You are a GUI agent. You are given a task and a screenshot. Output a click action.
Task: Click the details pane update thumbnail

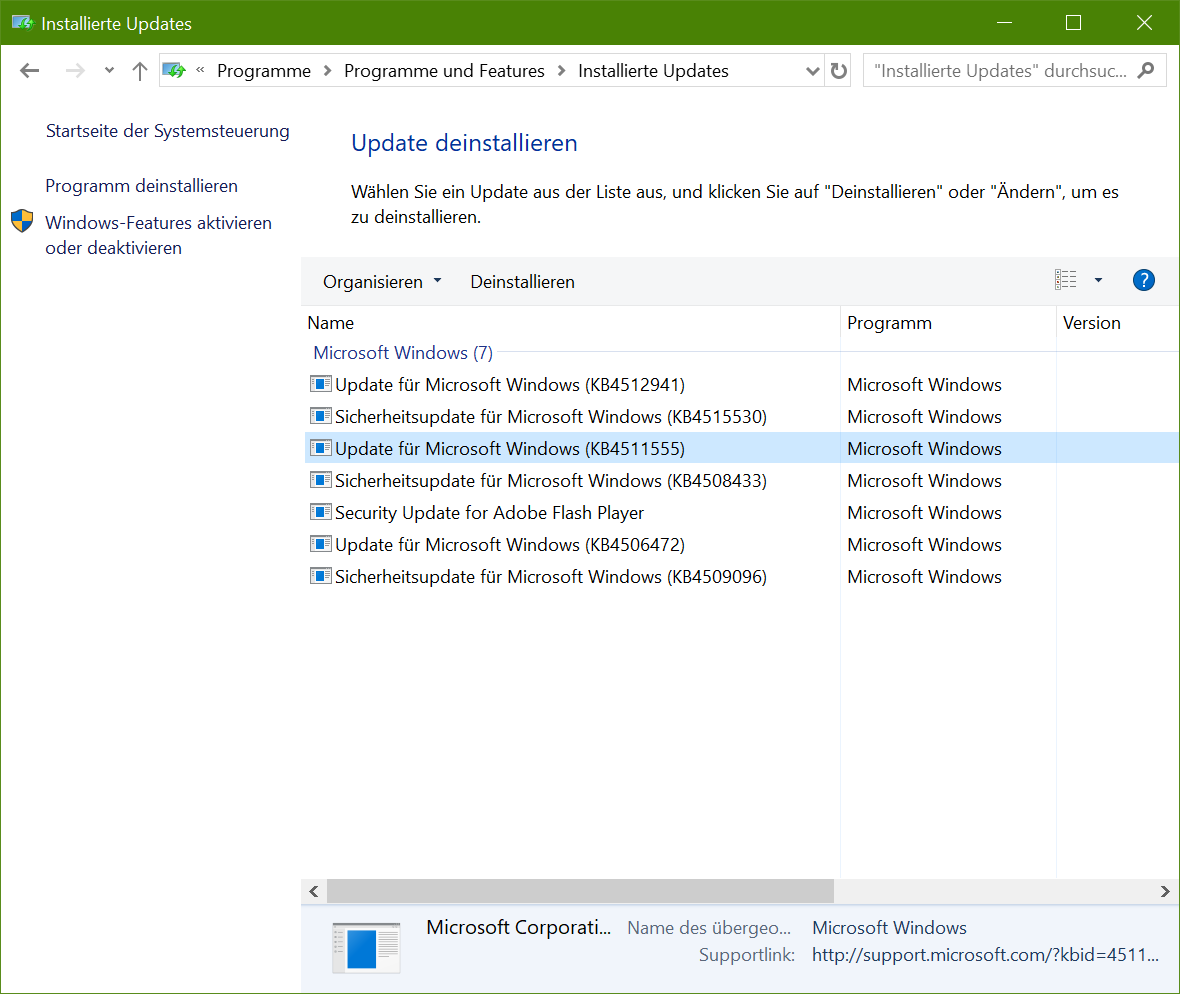pos(366,948)
